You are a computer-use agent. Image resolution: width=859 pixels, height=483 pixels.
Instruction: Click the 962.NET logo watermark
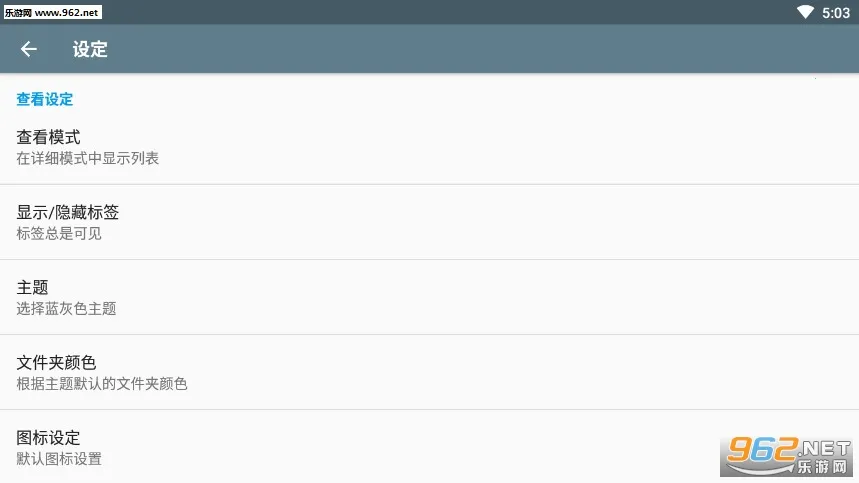pos(788,456)
